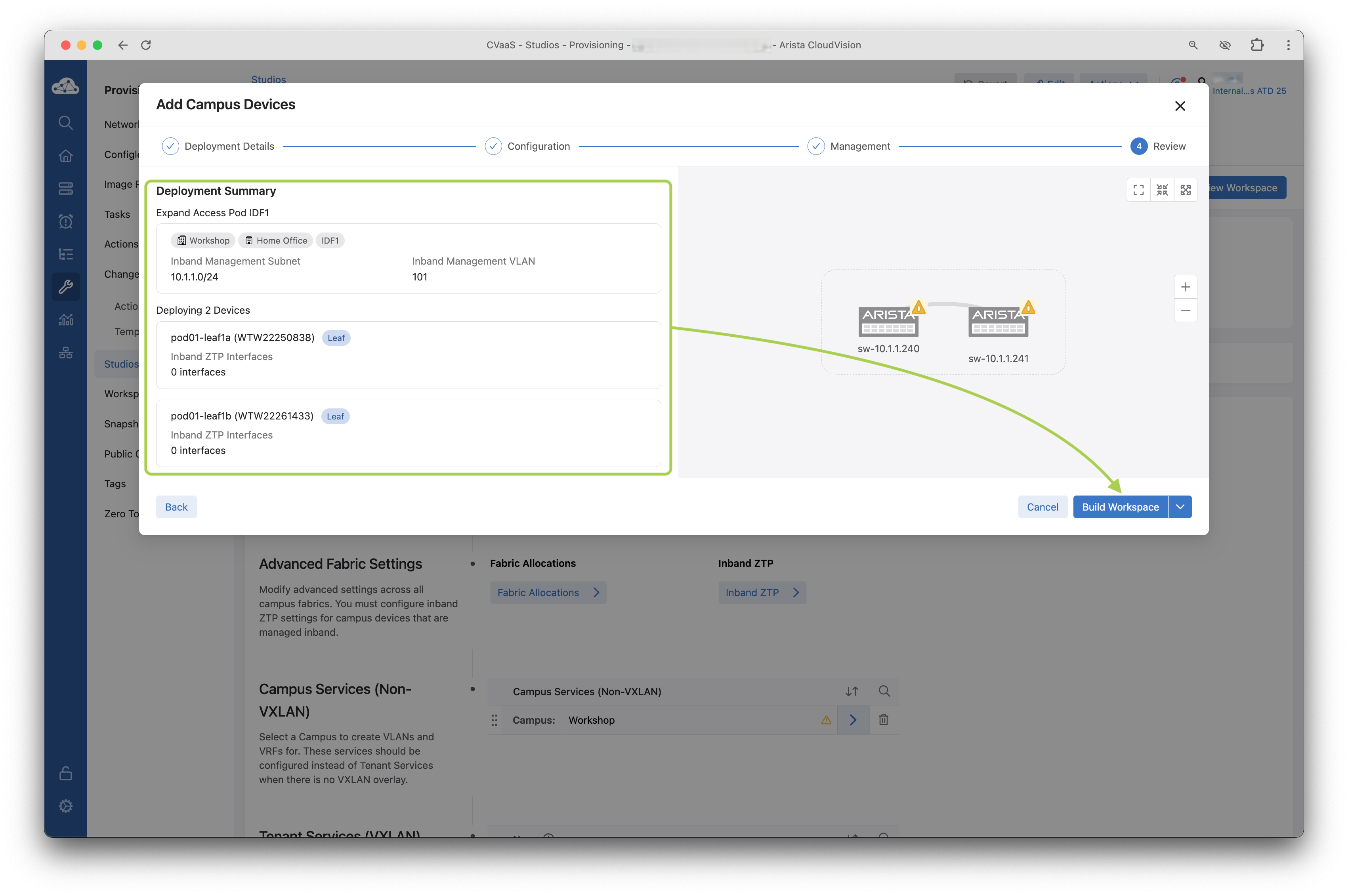Screen dimensions: 1348x896
Task: Open the wrench Provisioning sidebar icon
Action: [66, 286]
